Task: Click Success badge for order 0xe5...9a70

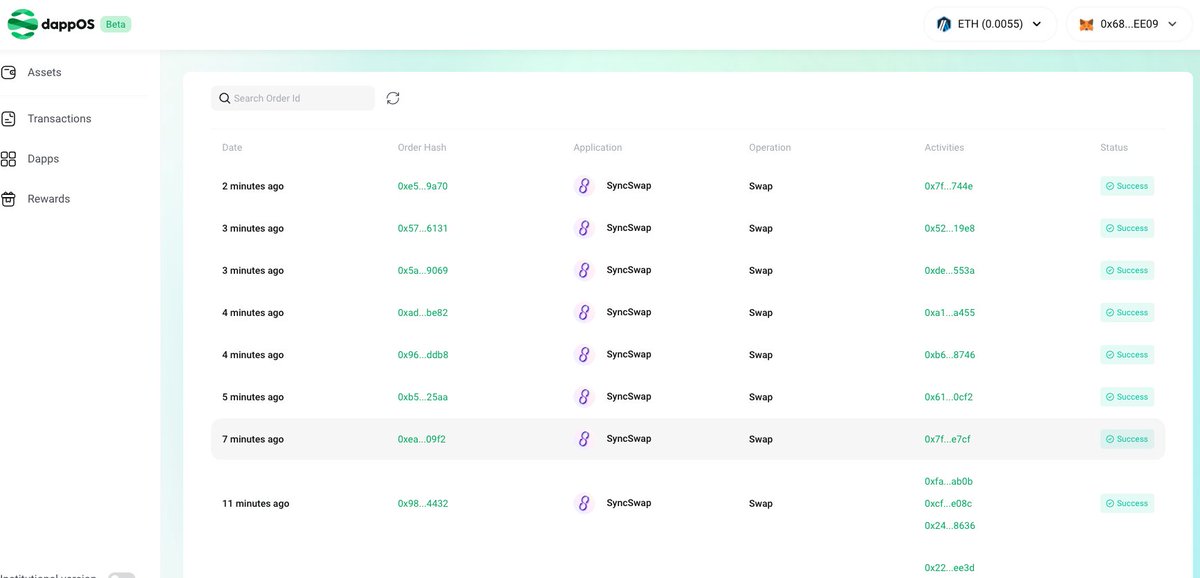Action: 1127,186
